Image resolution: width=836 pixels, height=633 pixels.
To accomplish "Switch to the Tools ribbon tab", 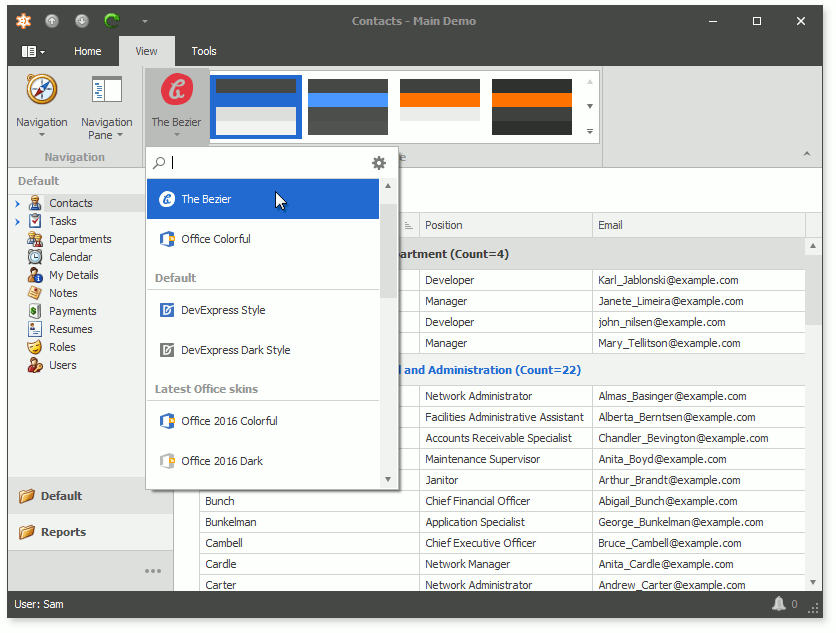I will tap(204, 51).
